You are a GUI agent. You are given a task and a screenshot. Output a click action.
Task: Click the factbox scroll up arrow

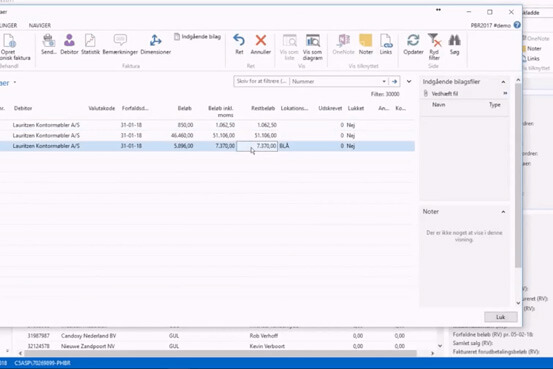(518, 80)
